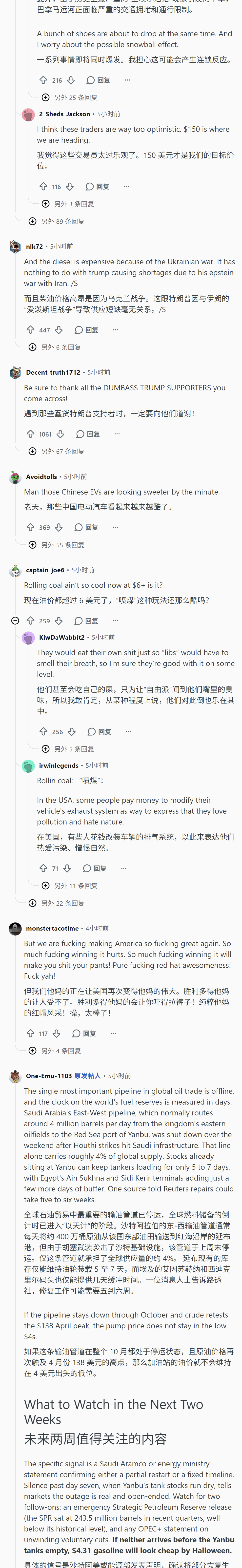Upvote 2_Sheds_Jackson's comment
The height and width of the screenshot is (1568, 242).
coord(43,186)
